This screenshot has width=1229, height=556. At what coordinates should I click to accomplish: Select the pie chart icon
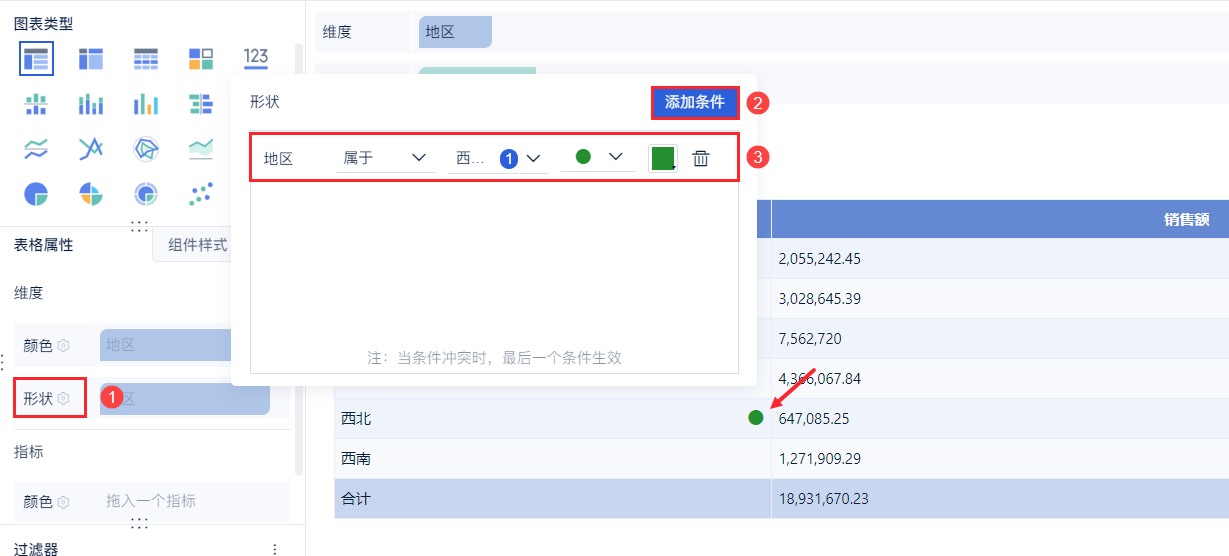36,194
